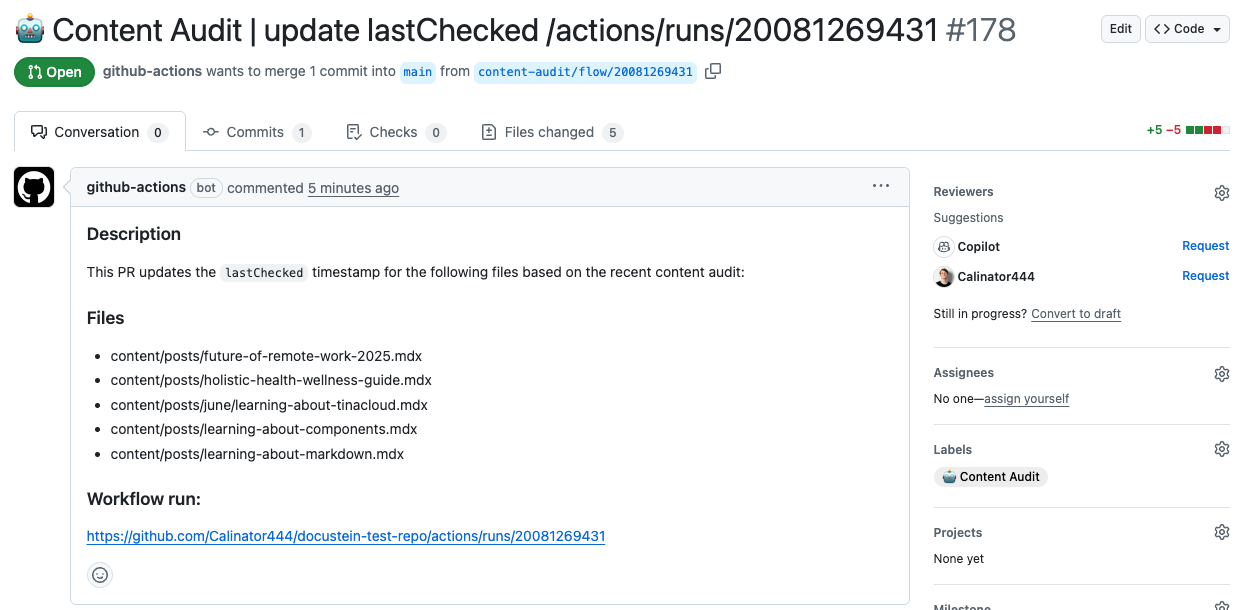The width and height of the screenshot is (1251, 610).
Task: Click the github-actions bot avatar
Action: click(33, 187)
